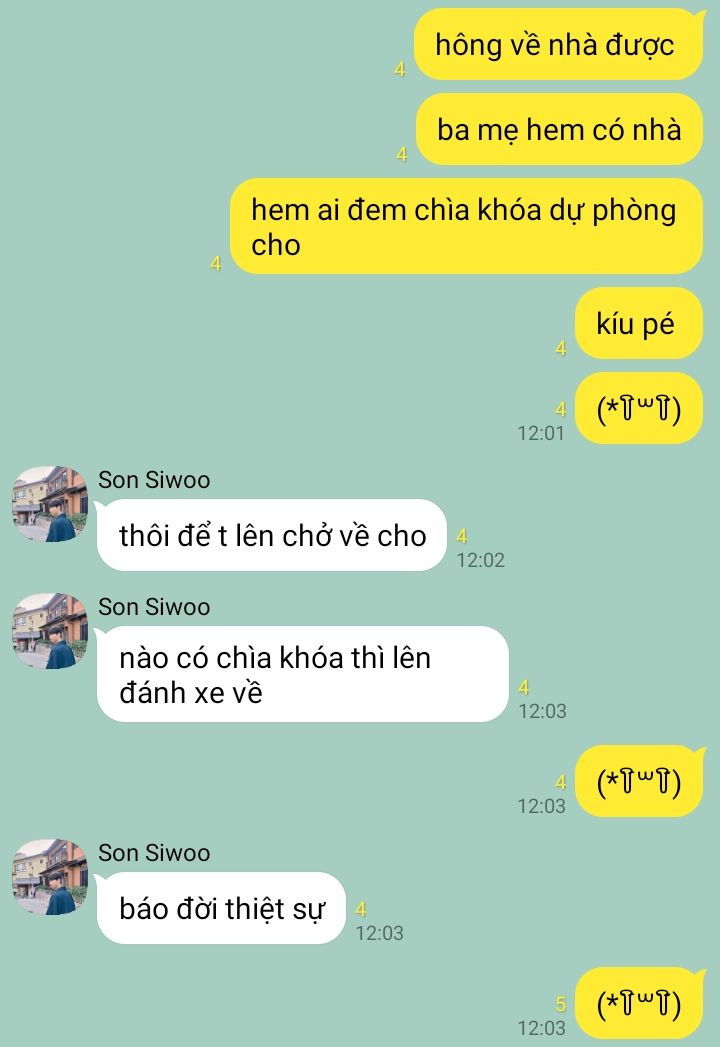Tap message 'hem ai đem chìa khóa dự phòng cho'

click(466, 226)
